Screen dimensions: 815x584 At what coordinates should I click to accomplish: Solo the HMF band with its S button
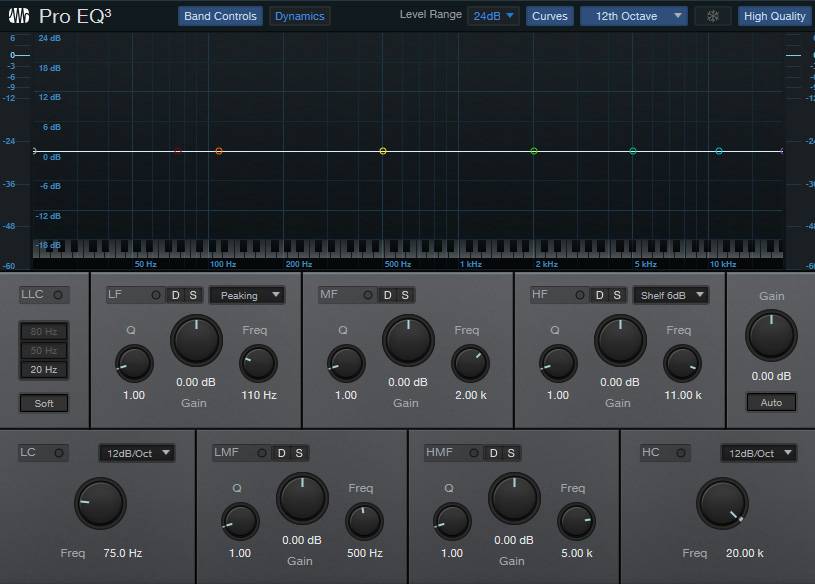[511, 453]
